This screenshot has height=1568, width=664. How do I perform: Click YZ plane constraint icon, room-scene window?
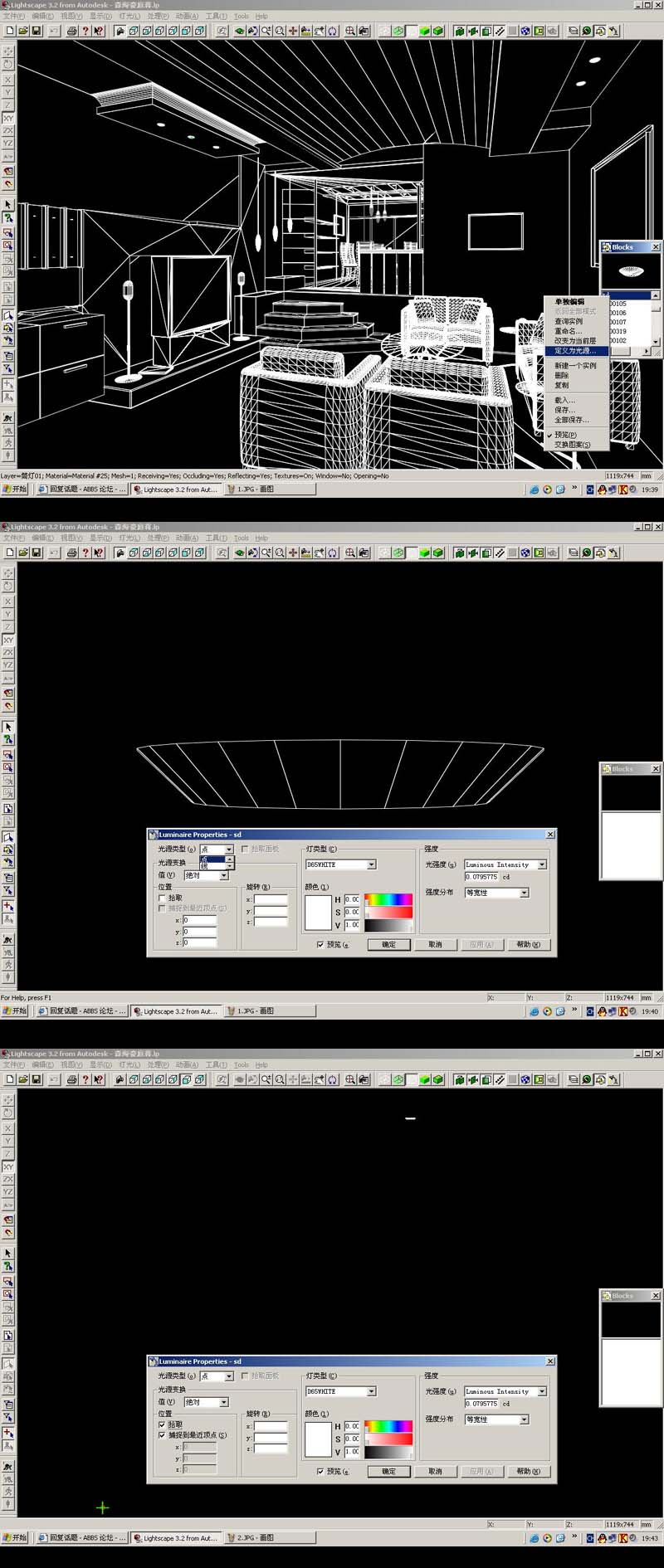coord(8,143)
